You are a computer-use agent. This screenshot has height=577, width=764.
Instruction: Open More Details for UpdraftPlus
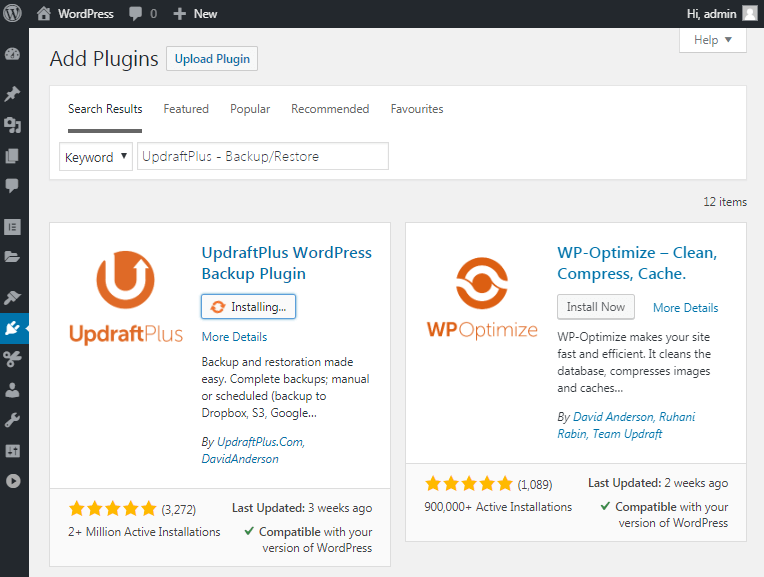point(234,337)
